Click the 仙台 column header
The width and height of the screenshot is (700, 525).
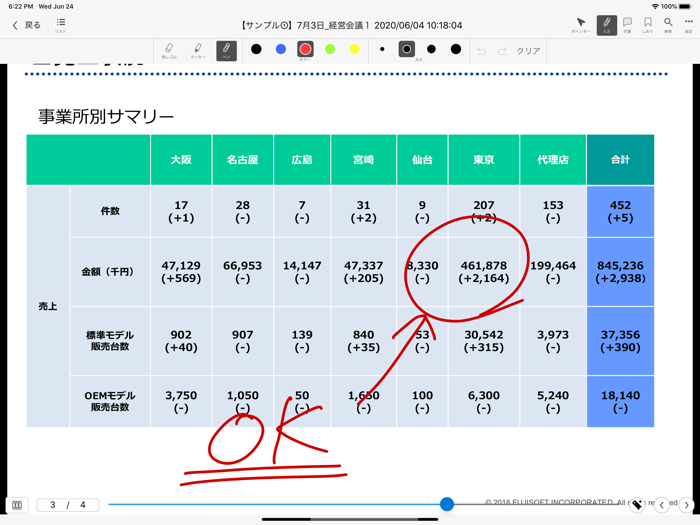422,159
